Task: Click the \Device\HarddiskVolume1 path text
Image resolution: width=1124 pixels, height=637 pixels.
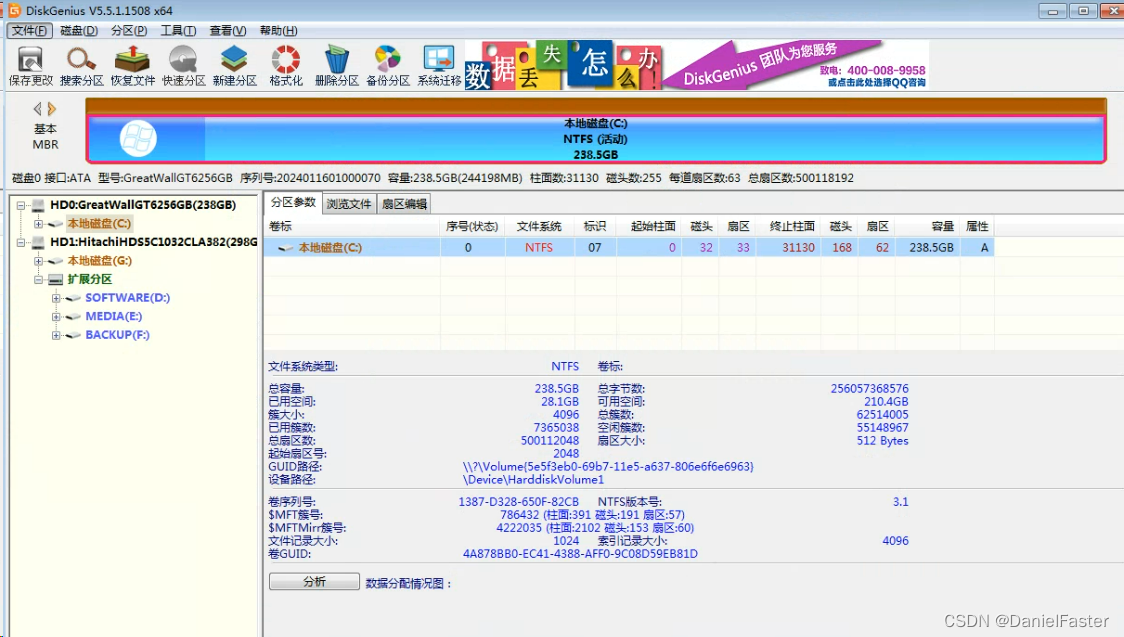Action: [x=533, y=479]
